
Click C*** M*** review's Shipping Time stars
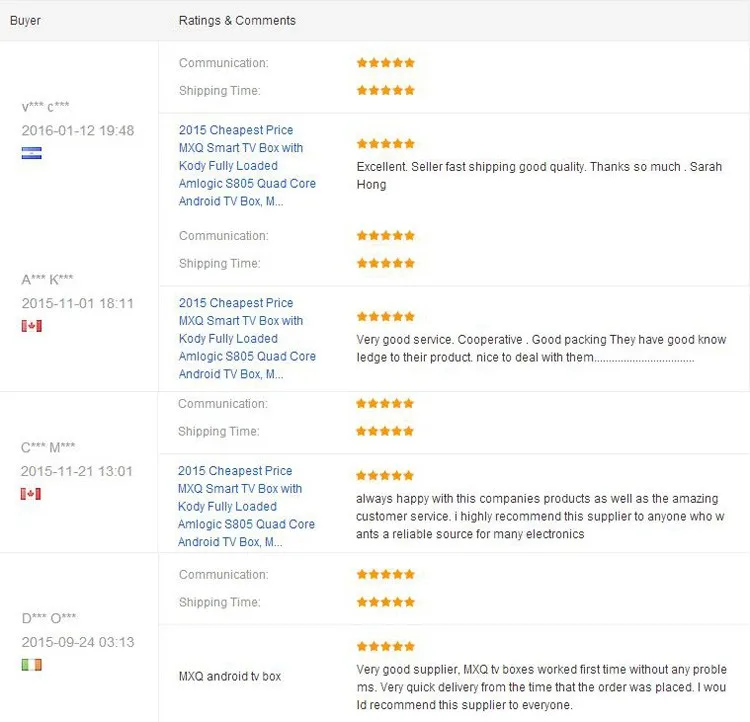385,432
